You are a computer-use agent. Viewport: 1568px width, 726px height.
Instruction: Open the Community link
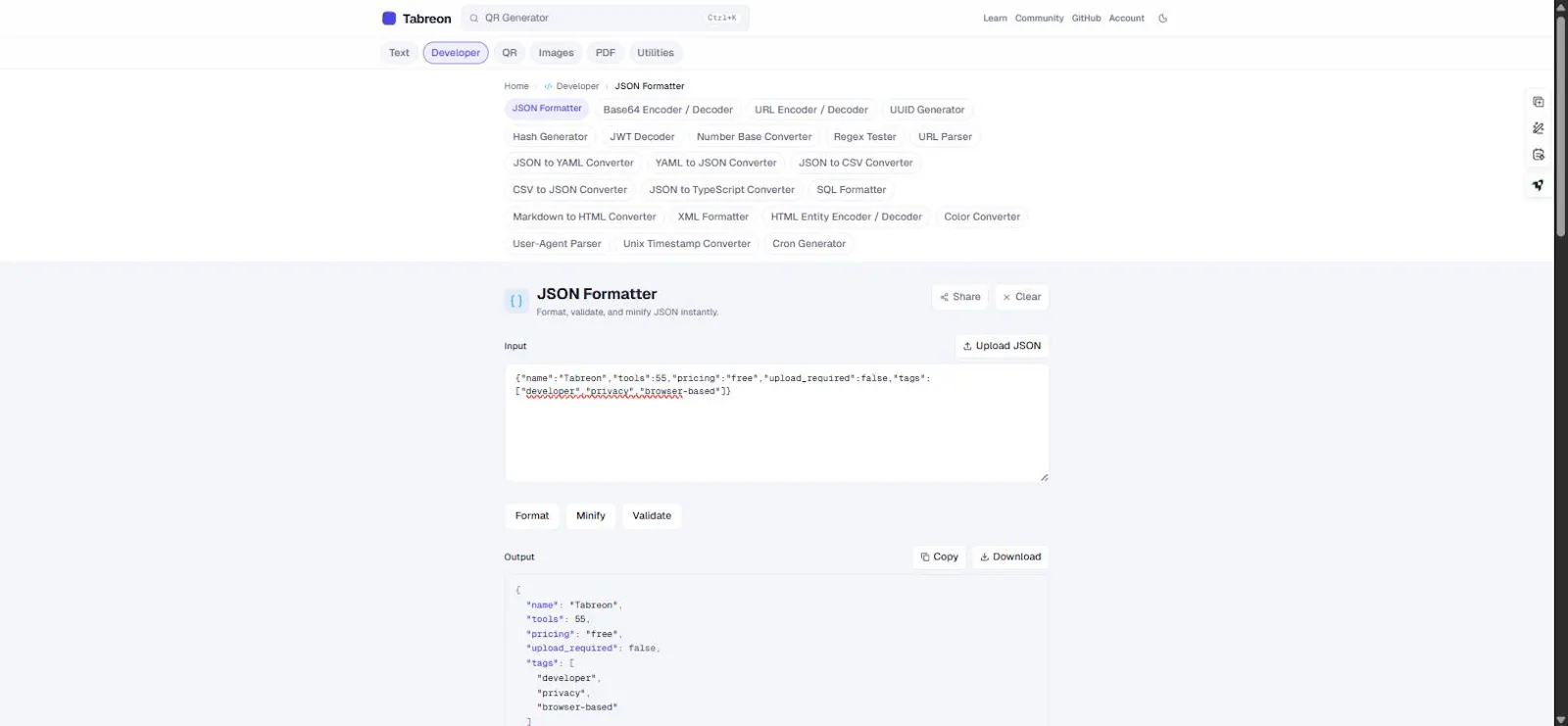[x=1039, y=19]
